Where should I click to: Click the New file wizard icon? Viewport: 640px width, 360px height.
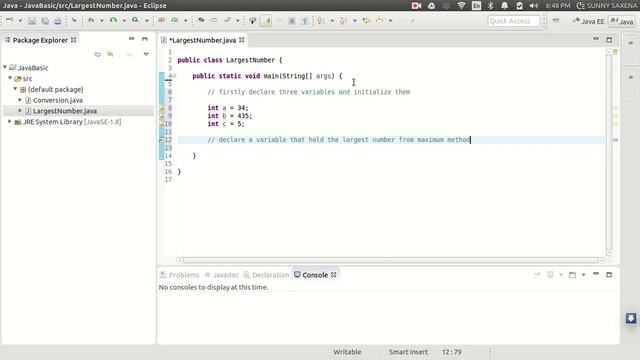tap(9, 20)
